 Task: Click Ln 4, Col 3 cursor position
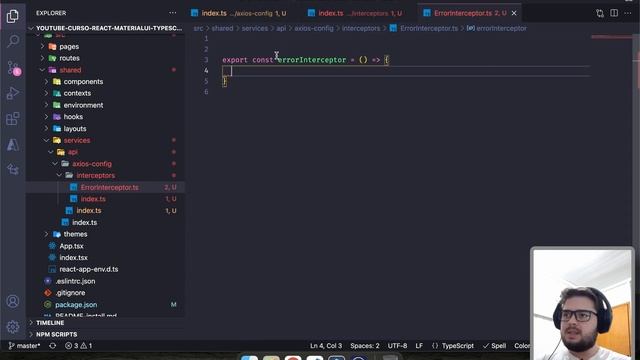326,346
